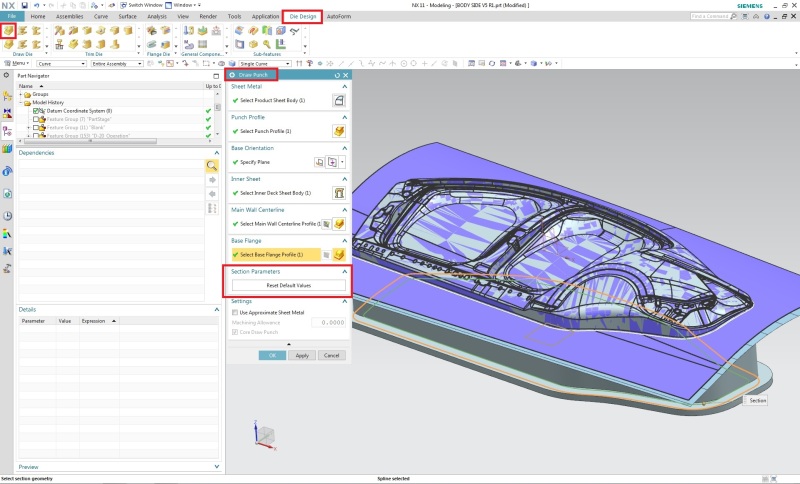Image resolution: width=800 pixels, height=484 pixels.
Task: Click the plane dialog icon beside Specify Plane
Action: pos(319,162)
